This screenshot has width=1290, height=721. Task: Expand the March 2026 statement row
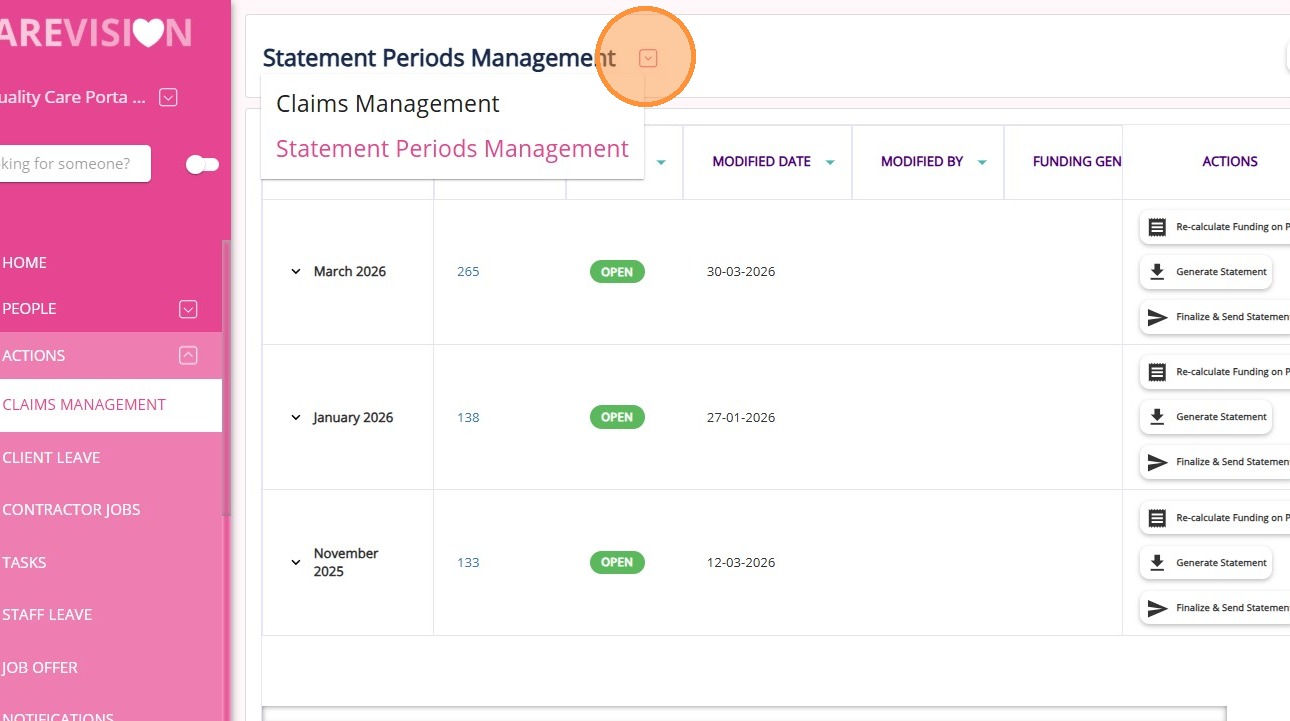click(x=296, y=272)
